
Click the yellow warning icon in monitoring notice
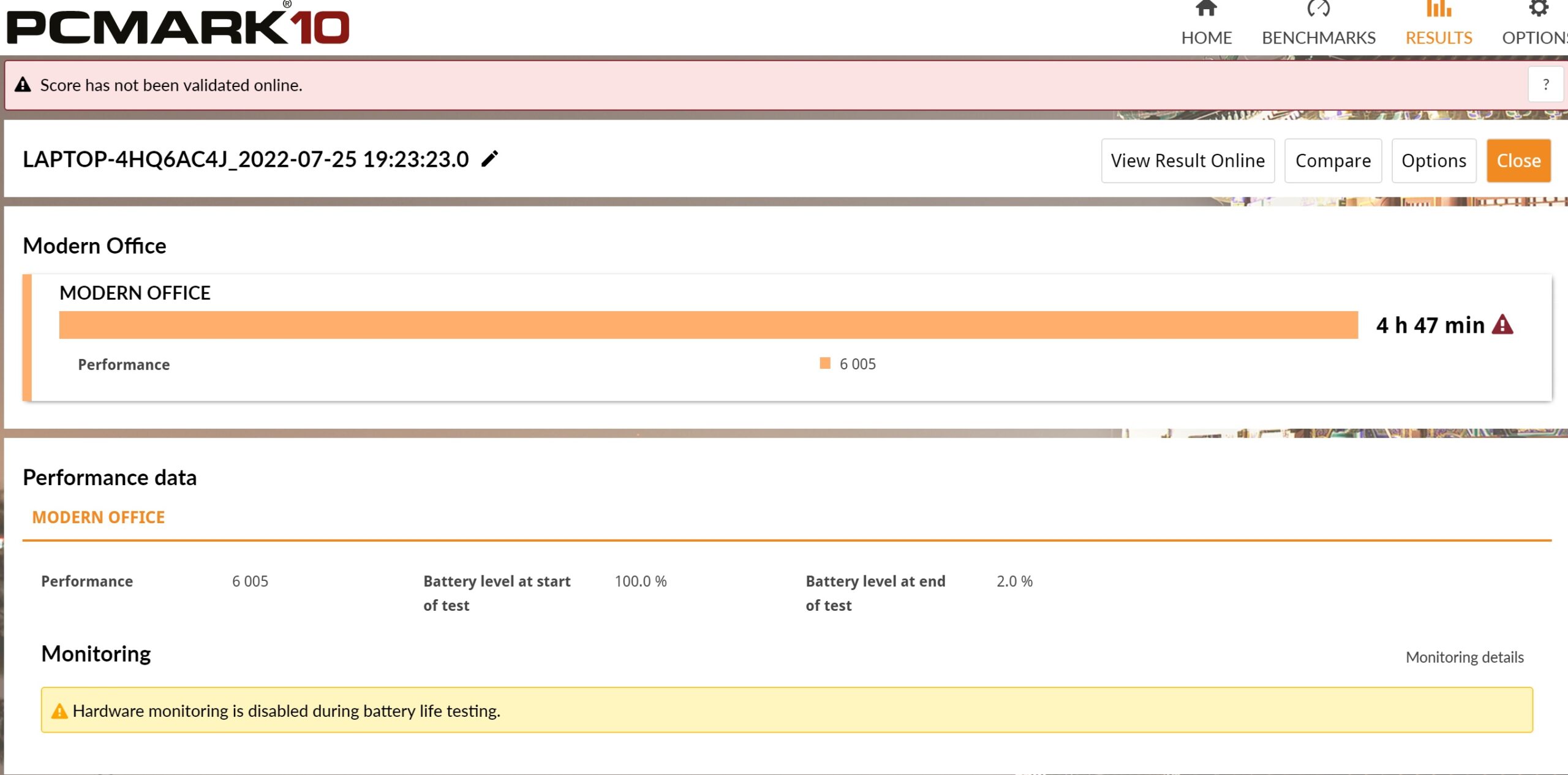(x=59, y=711)
